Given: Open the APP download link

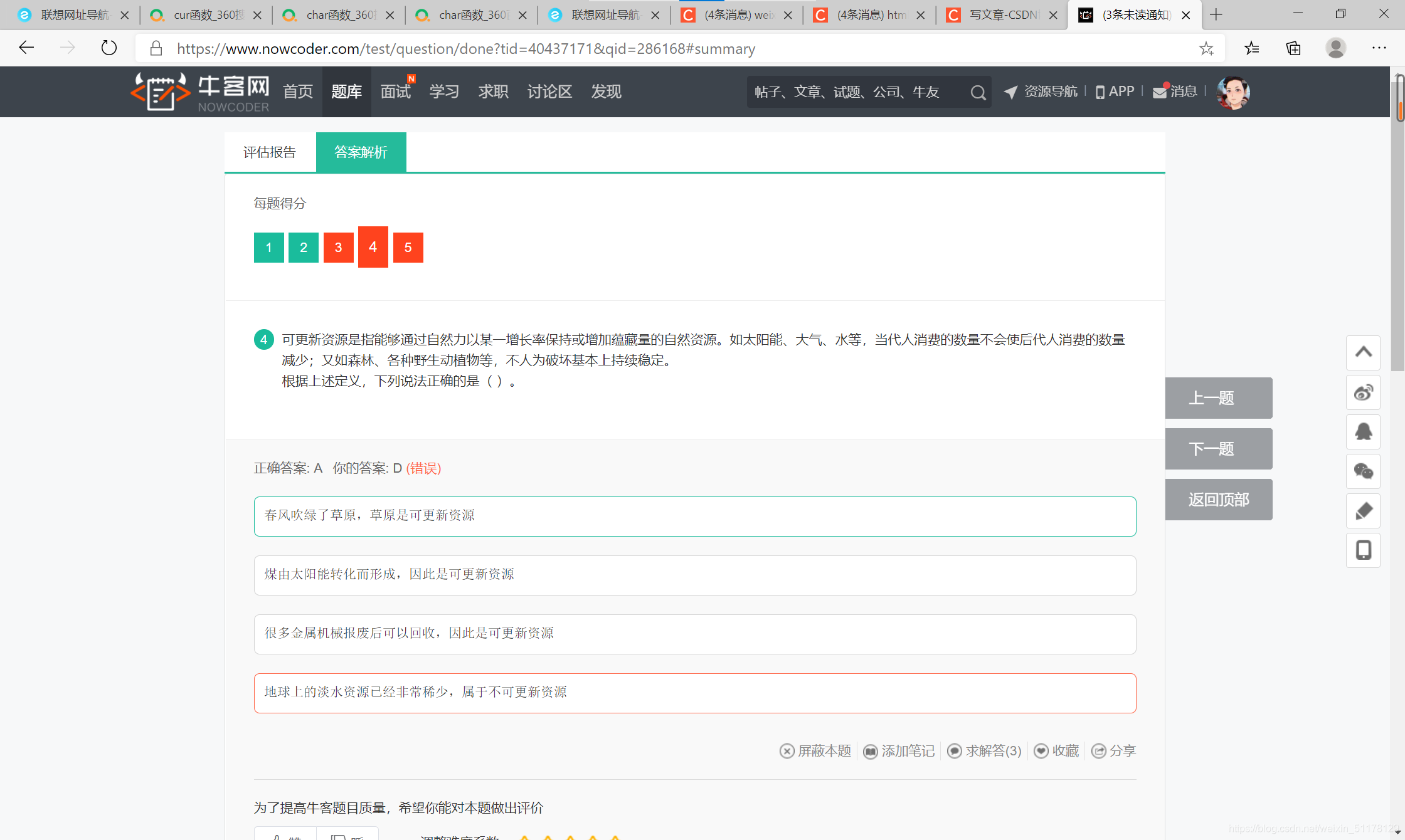Looking at the screenshot, I should tap(1115, 92).
